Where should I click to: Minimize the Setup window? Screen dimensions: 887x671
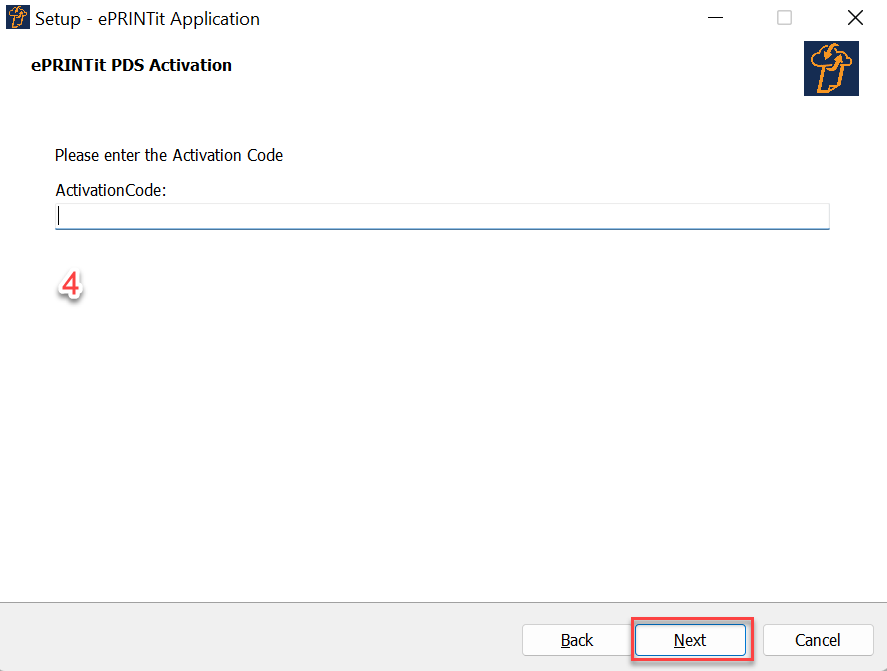716,18
